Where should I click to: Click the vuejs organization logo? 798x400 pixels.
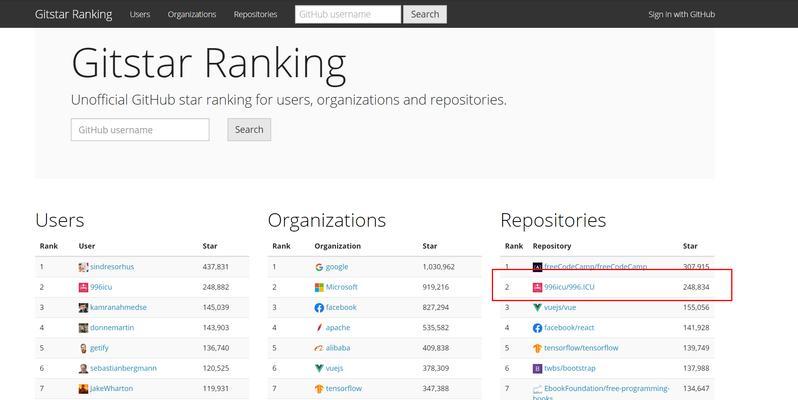pyautogui.click(x=319, y=368)
